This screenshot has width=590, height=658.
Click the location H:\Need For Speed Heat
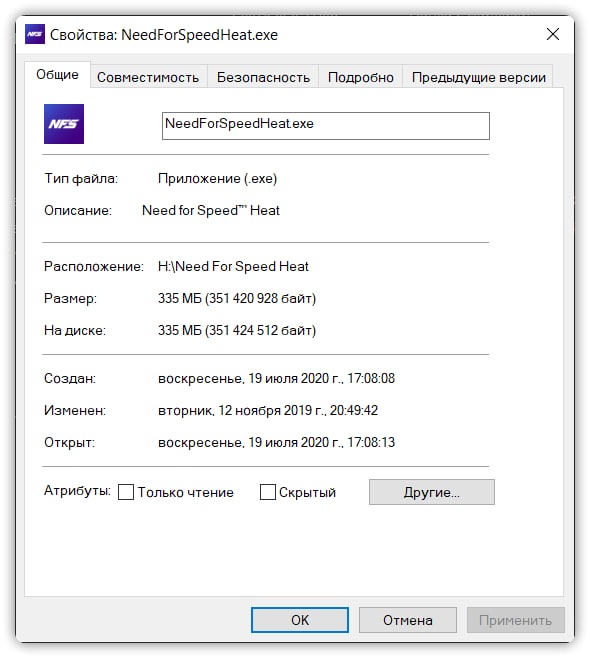click(233, 266)
